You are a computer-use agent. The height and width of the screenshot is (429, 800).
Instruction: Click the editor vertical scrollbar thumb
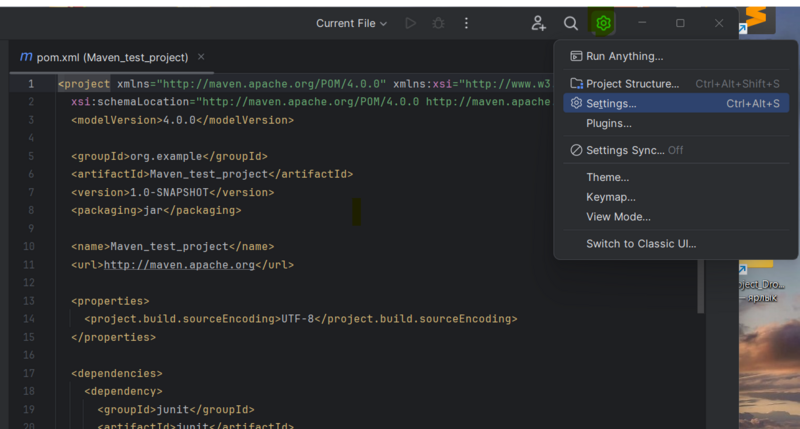(701, 287)
